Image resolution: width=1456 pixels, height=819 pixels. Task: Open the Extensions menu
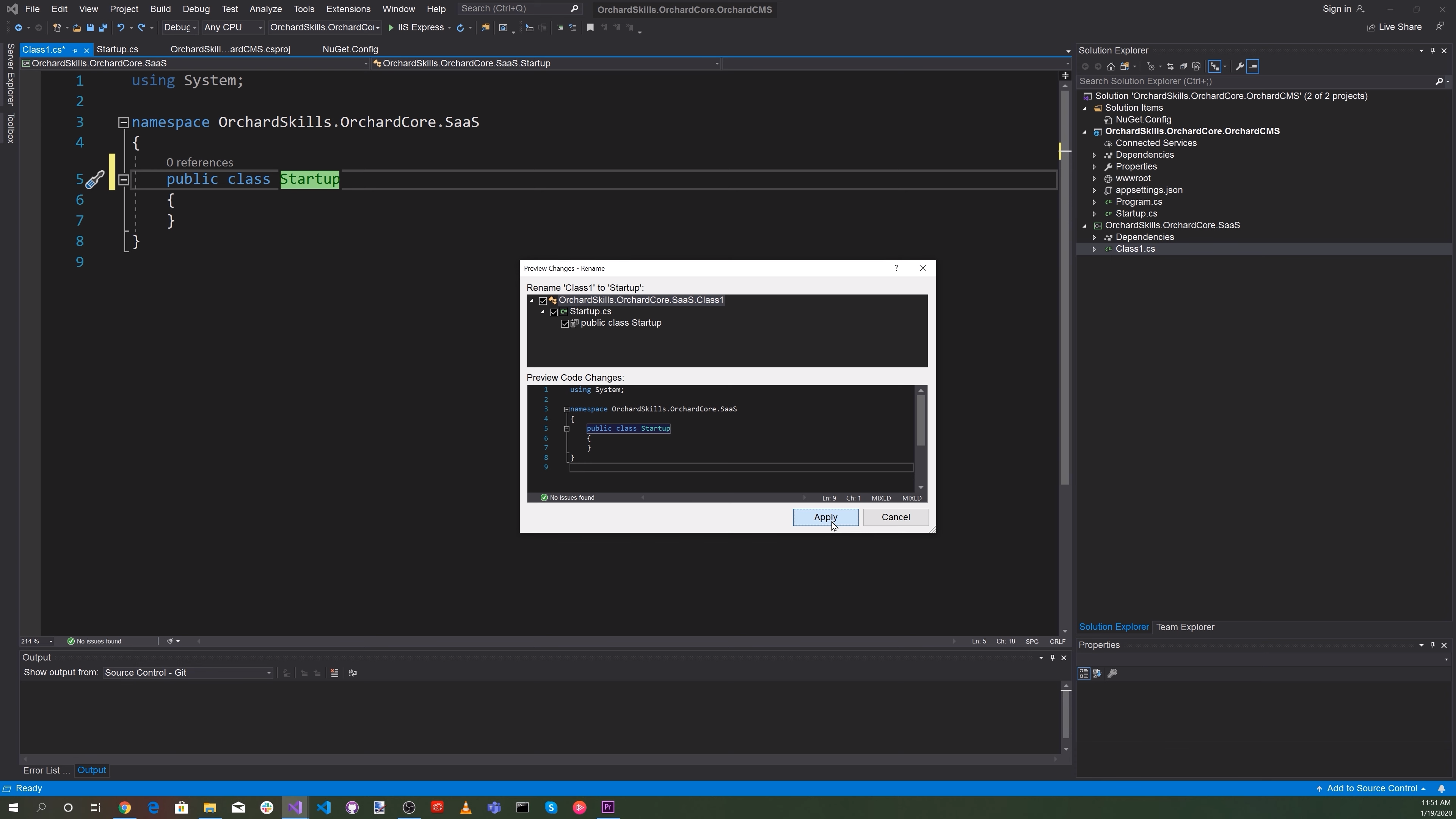click(348, 9)
